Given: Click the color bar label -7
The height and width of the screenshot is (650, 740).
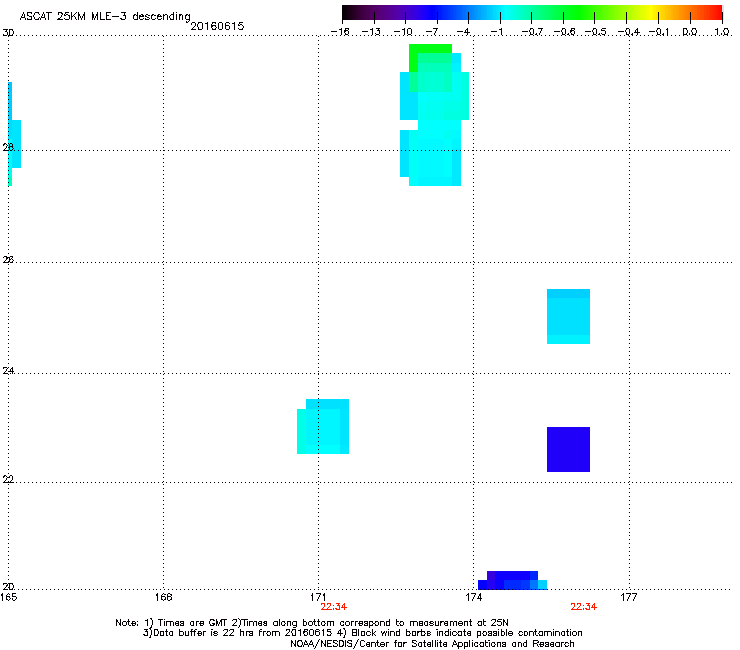Looking at the screenshot, I should tap(432, 32).
